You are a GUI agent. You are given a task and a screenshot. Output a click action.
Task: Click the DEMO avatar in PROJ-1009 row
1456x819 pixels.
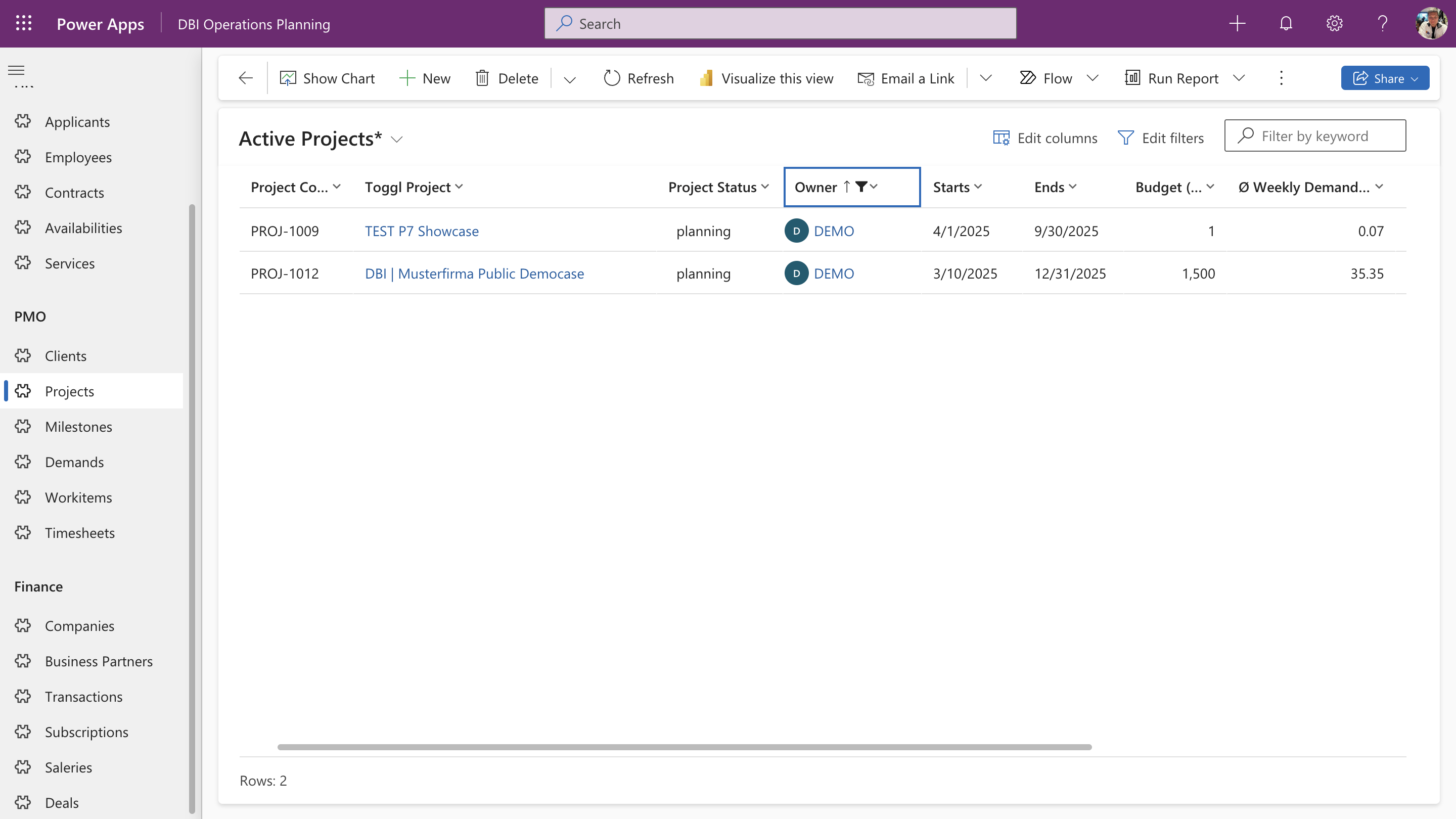(x=796, y=231)
